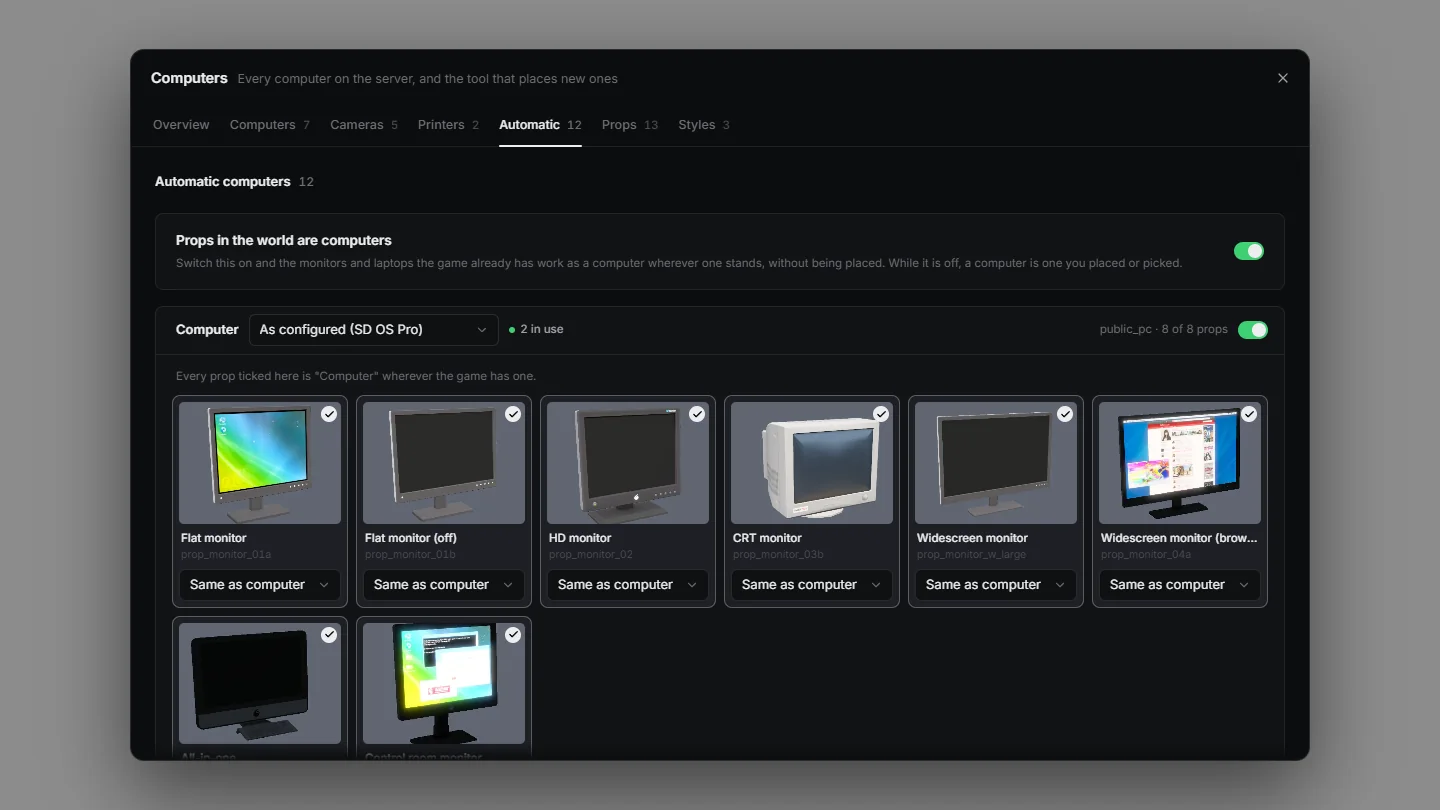Select the Printers tab

pos(448,125)
